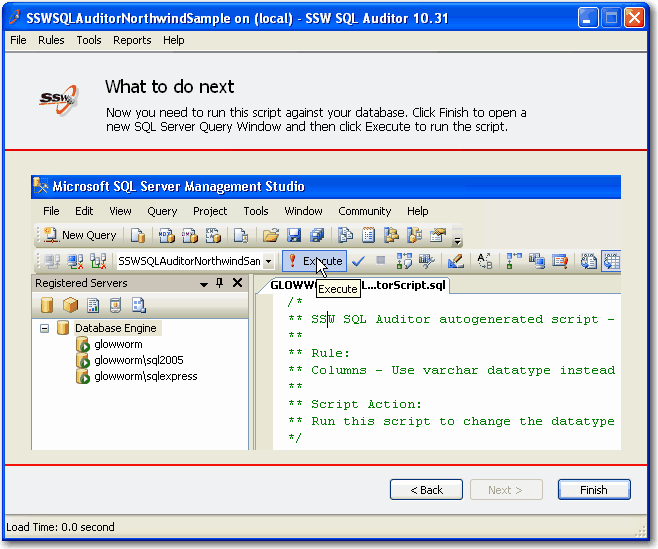Open the Window menu in Management Studio

pyautogui.click(x=303, y=211)
